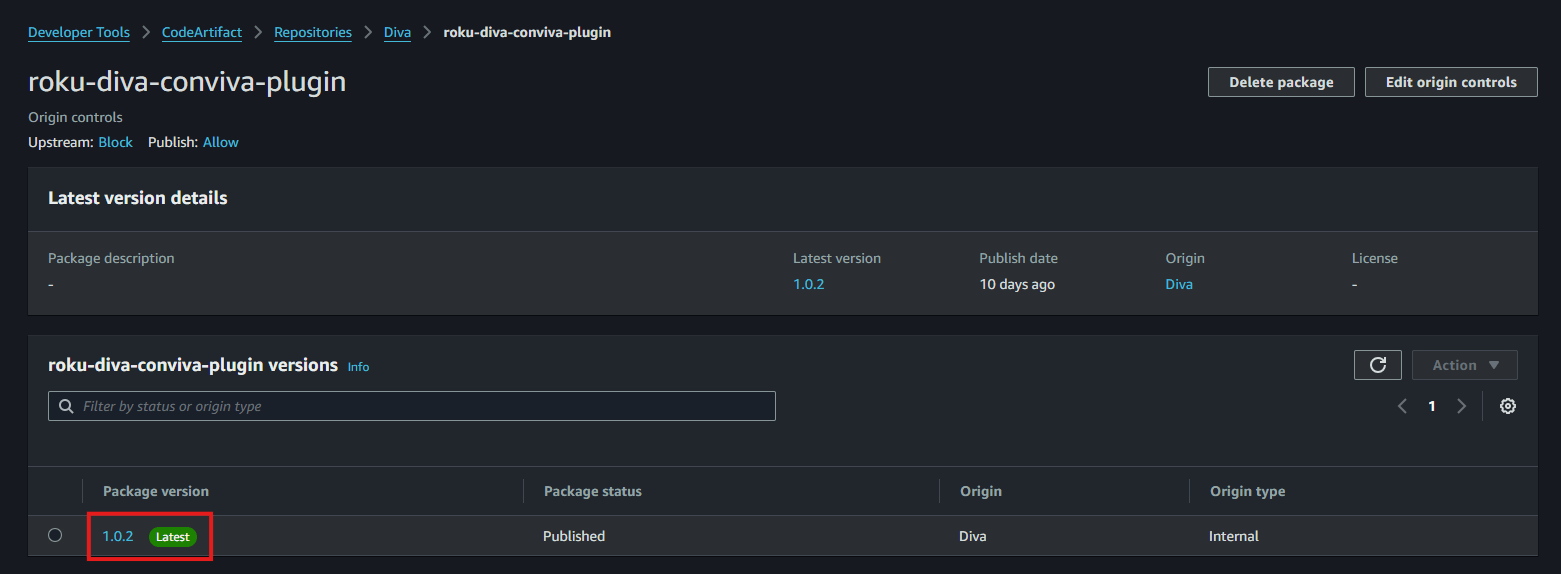Click Package version column header
1561x574 pixels.
coord(156,491)
